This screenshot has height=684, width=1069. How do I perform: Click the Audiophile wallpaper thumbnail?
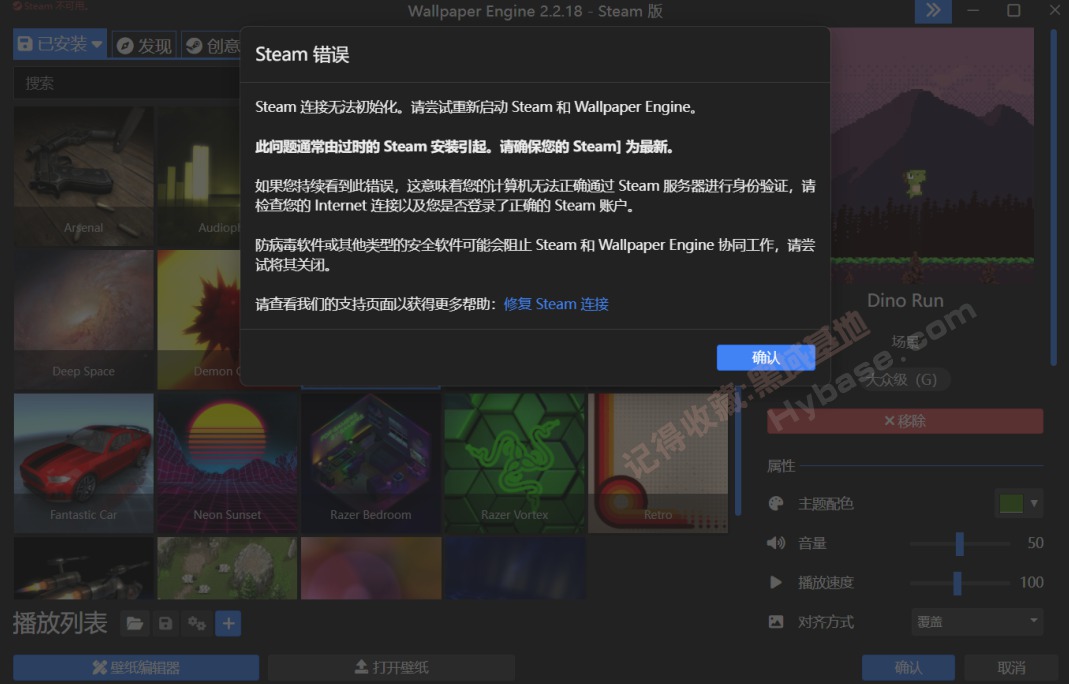click(x=198, y=175)
